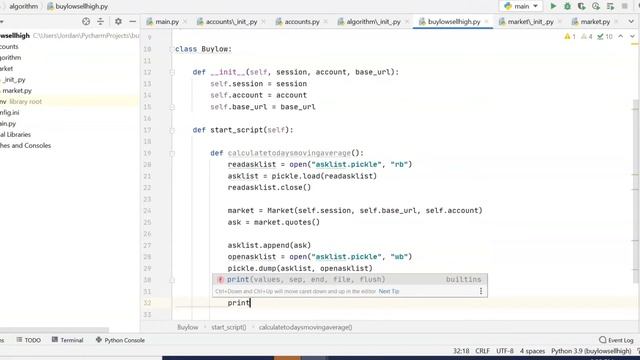Screen dimensions: 640x360
Task: Run with coverage icon in toolbar
Action: click(582, 6)
